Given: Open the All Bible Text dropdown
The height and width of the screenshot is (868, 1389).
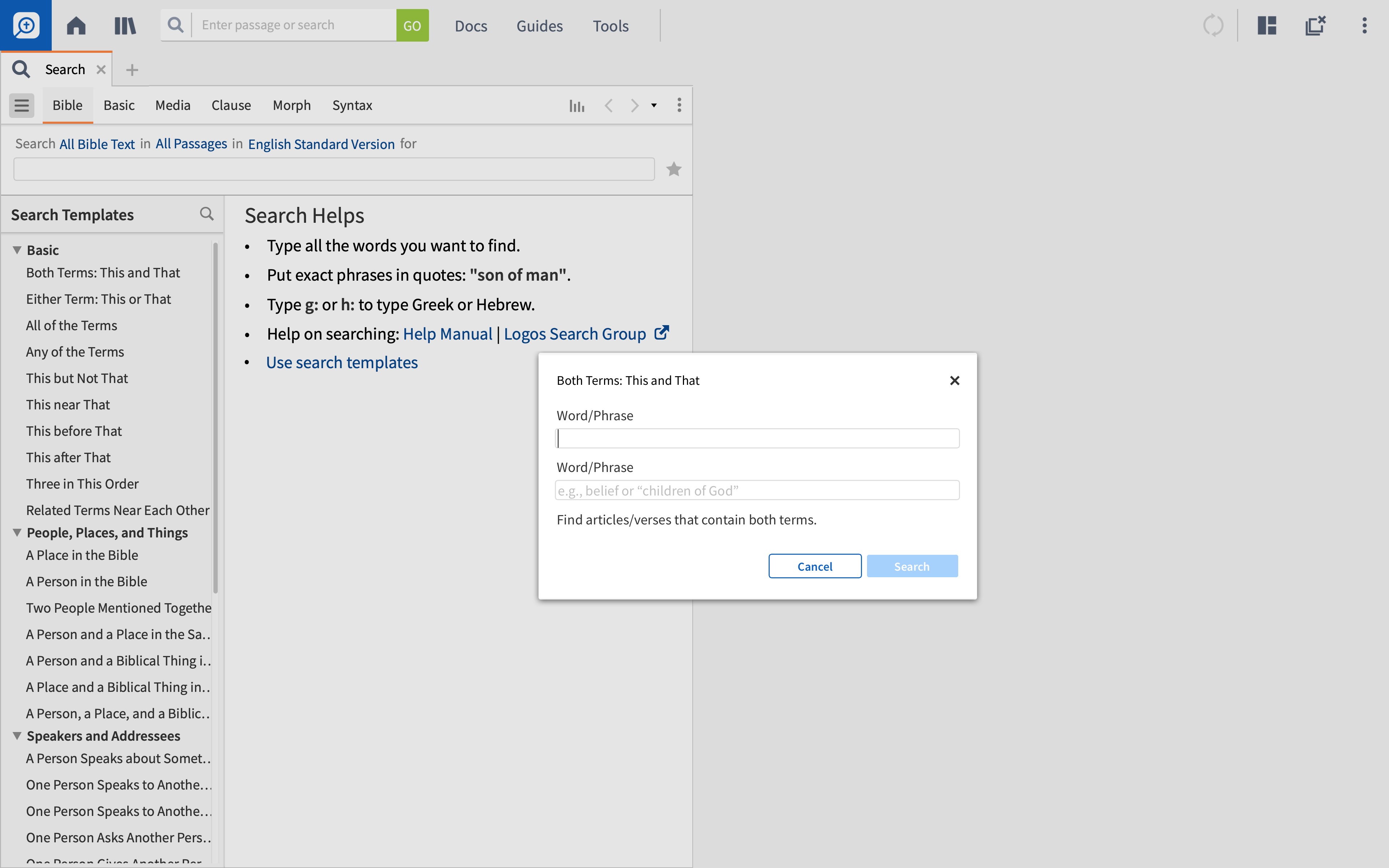Looking at the screenshot, I should coord(97,144).
